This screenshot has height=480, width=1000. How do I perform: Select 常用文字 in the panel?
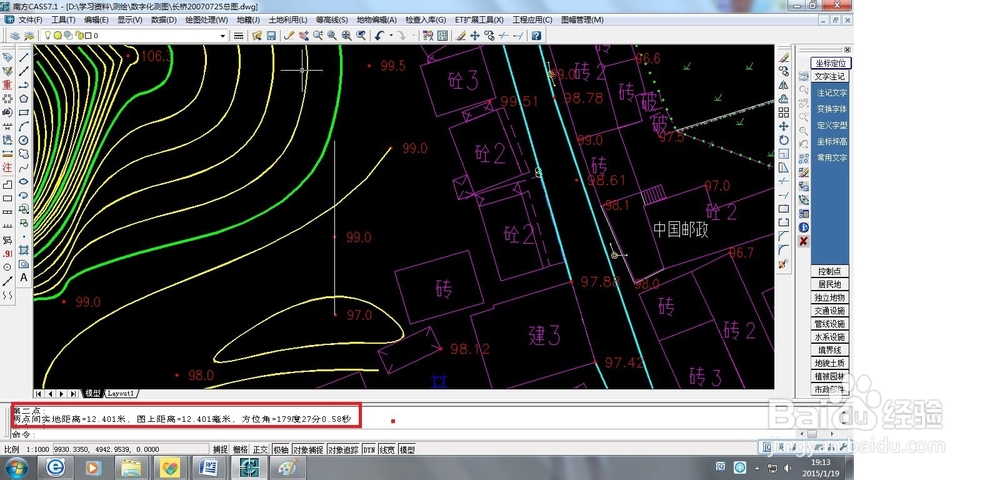[x=832, y=157]
